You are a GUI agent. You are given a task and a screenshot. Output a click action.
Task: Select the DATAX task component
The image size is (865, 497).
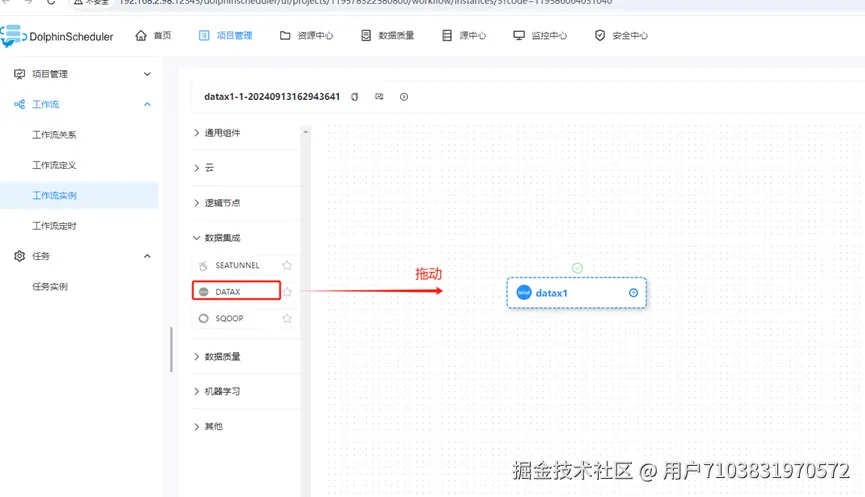(x=236, y=291)
